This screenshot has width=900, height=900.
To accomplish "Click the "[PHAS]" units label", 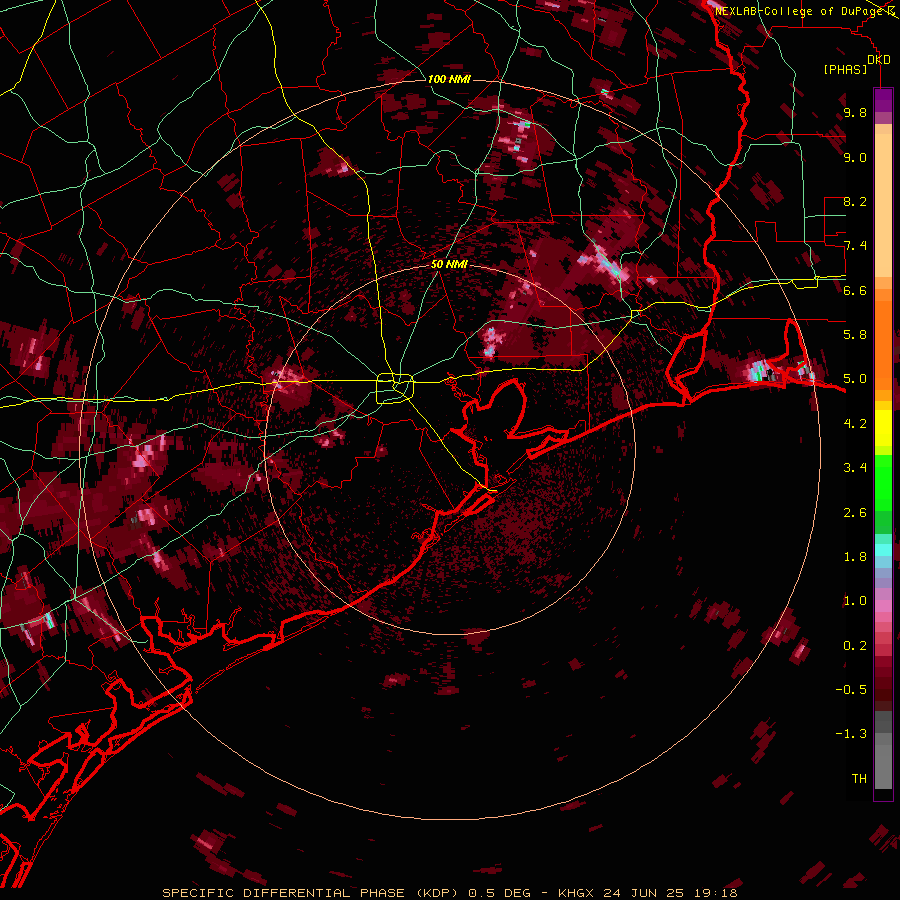I will 845,69.
